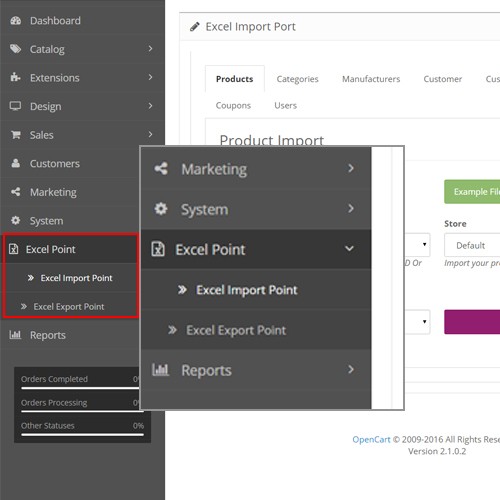
Task: Click the green Example File button
Action: pyautogui.click(x=472, y=192)
